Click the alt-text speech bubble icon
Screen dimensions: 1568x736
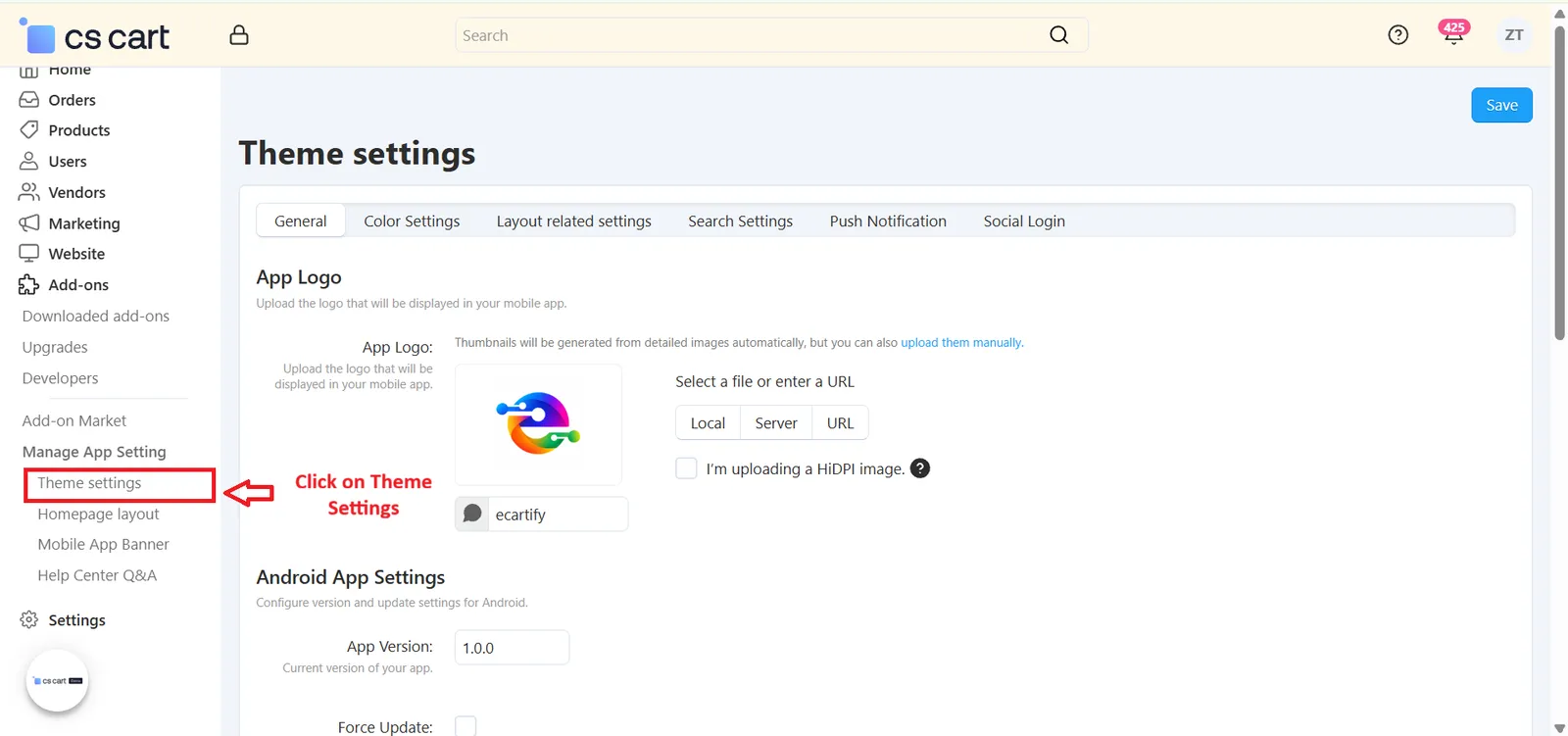[472, 514]
